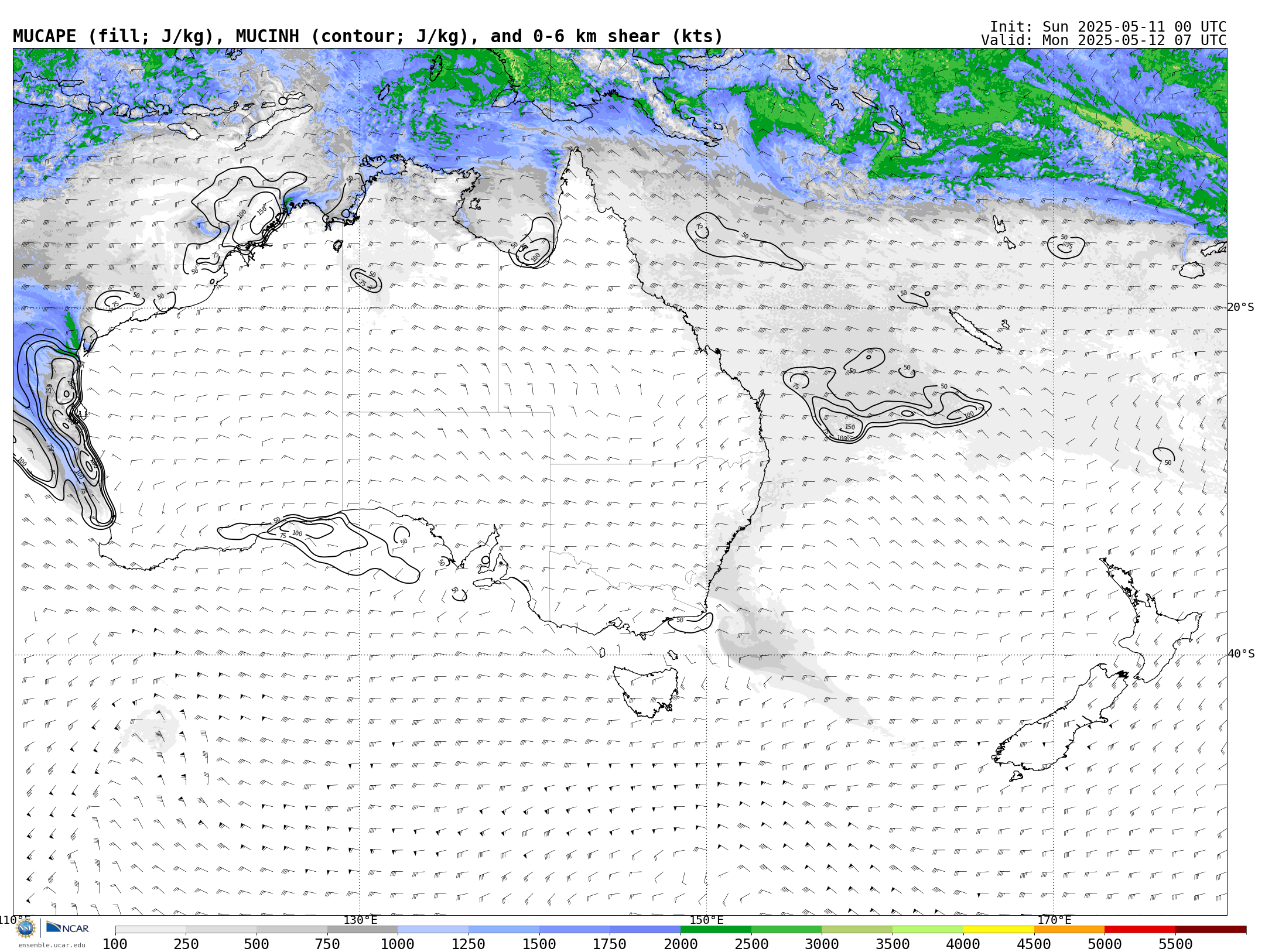Click the colorbar tick label 250
Image resolution: width=1265 pixels, height=952 pixels.
pos(186,944)
